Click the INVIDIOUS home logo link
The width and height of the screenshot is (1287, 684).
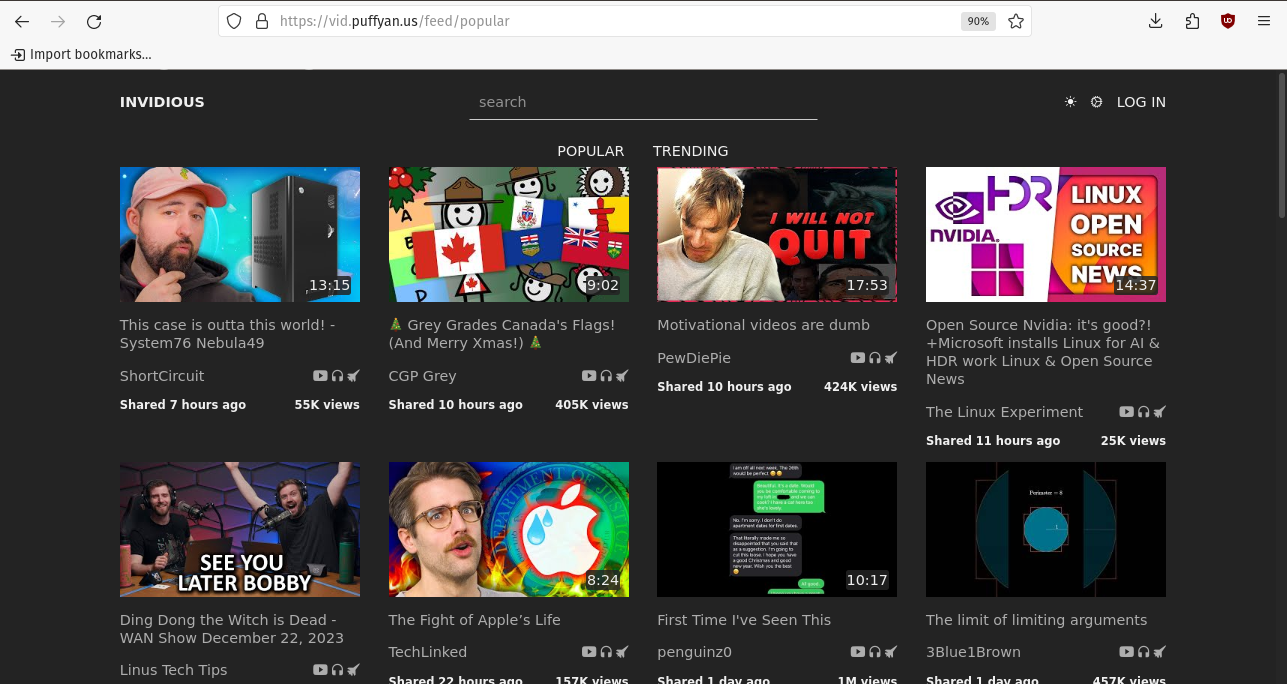tap(162, 102)
